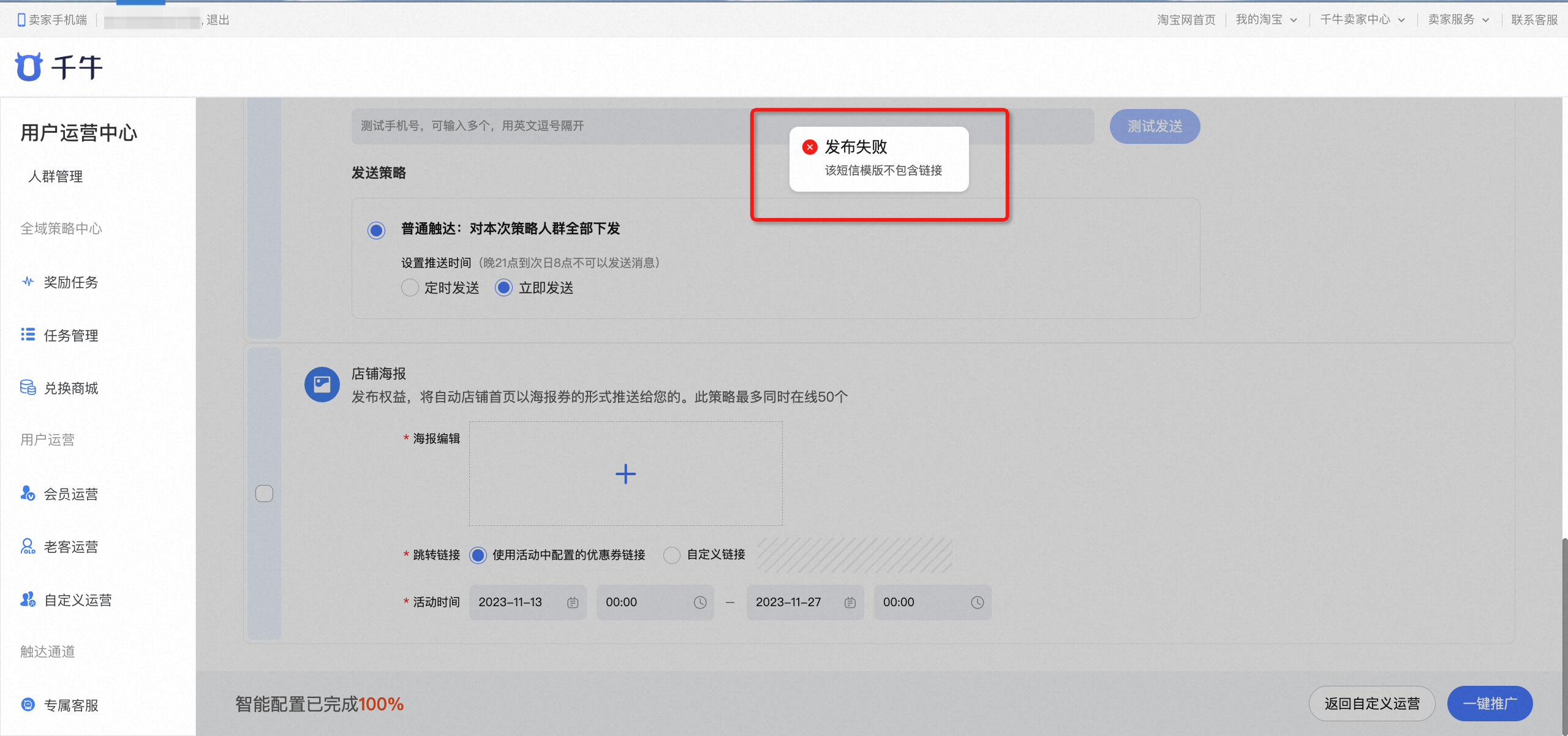Open end date picker 2023-11-27

tap(805, 603)
